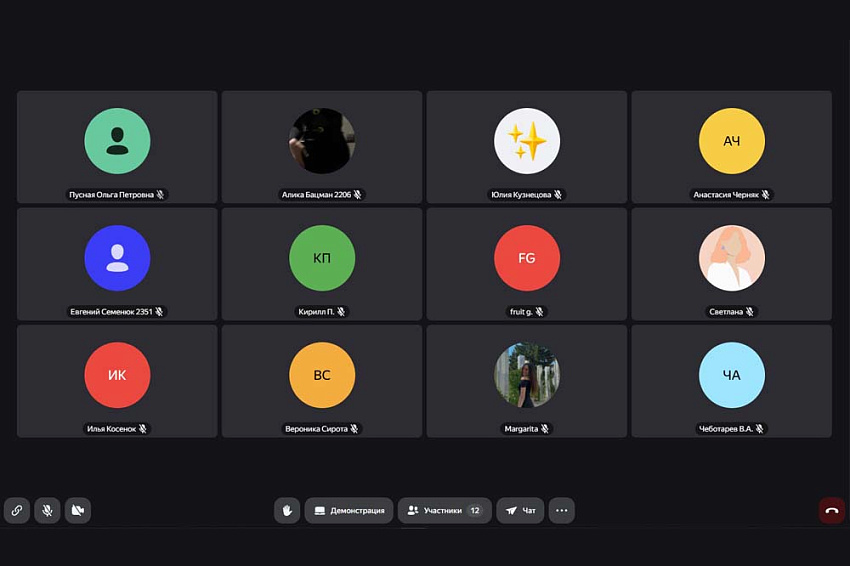850x566 pixels.
Task: Copy the meeting link with the chain icon
Action: click(x=16, y=510)
